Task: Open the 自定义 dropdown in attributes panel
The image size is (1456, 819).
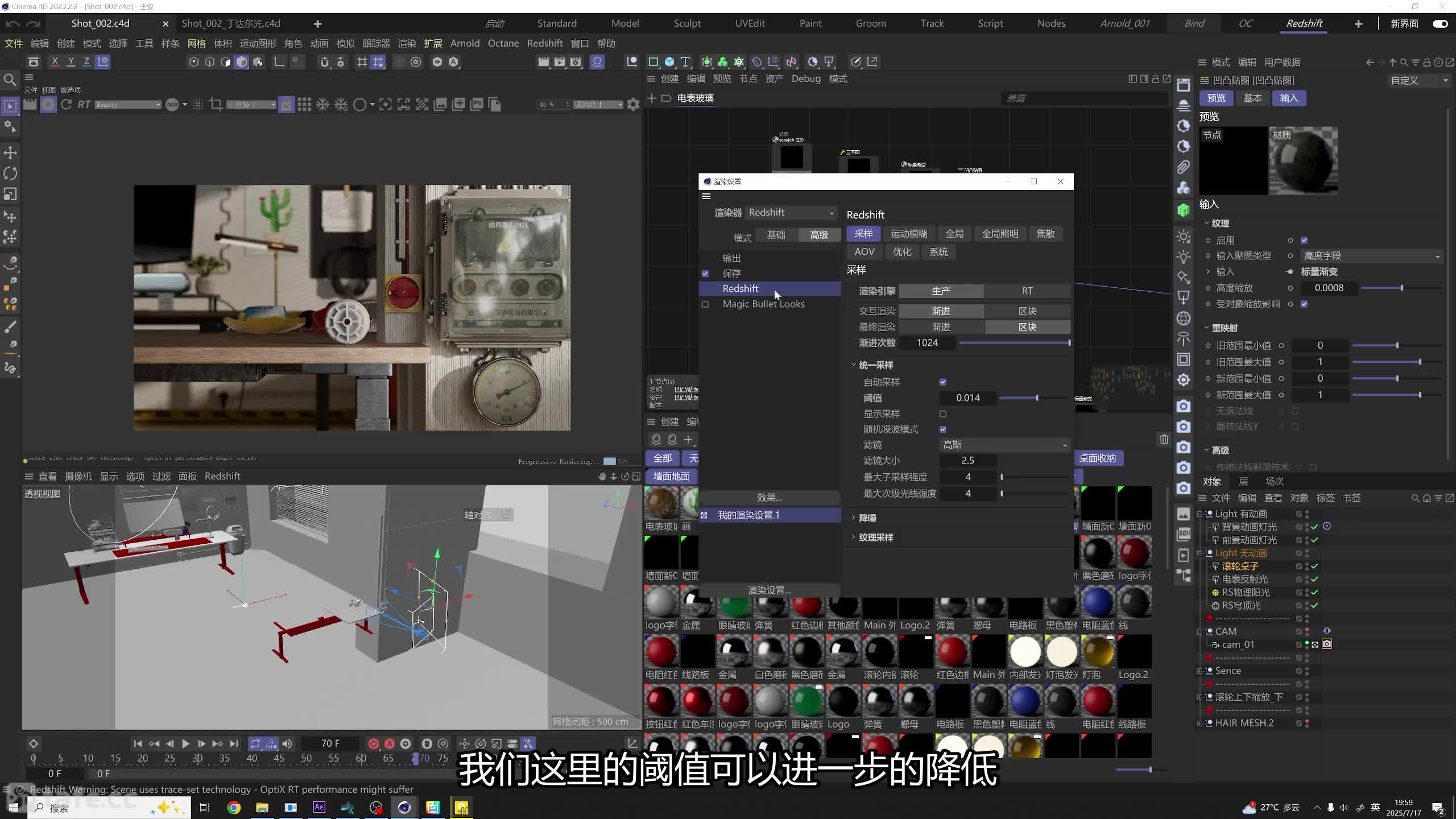Action: (x=1418, y=81)
